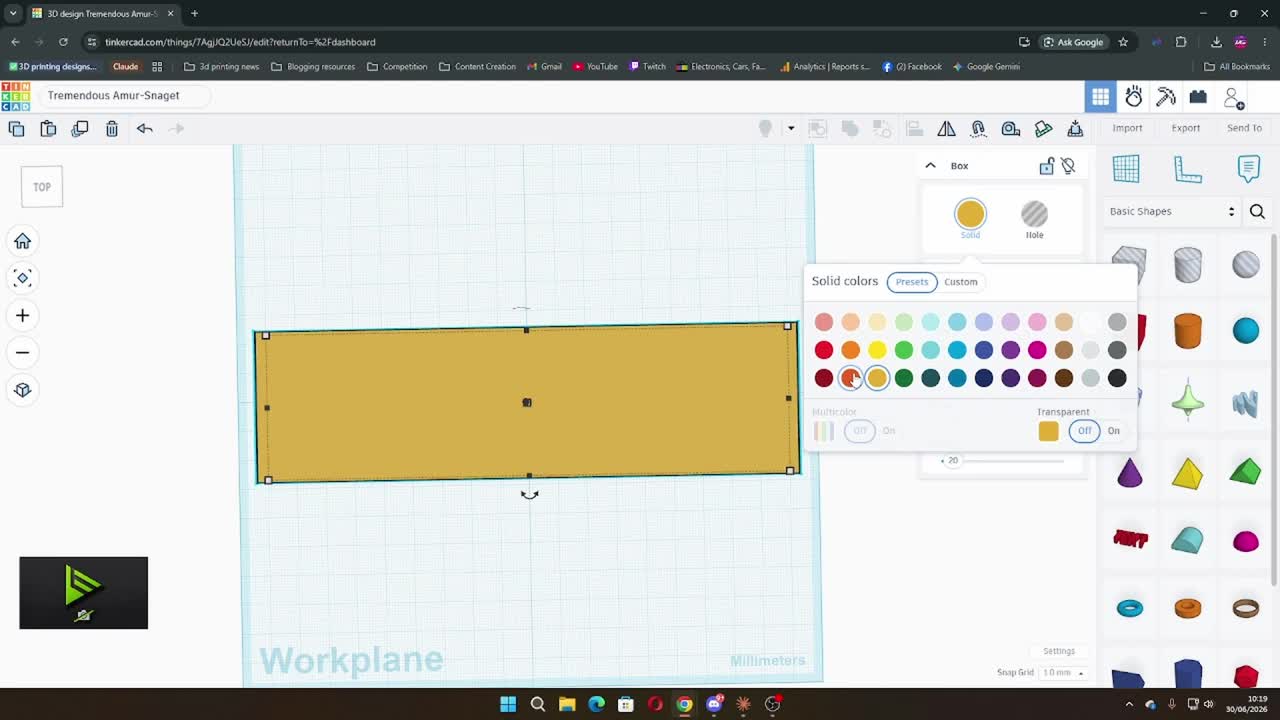Open the Blogging resources bookmark folder
The height and width of the screenshot is (720, 1280).
[313, 67]
